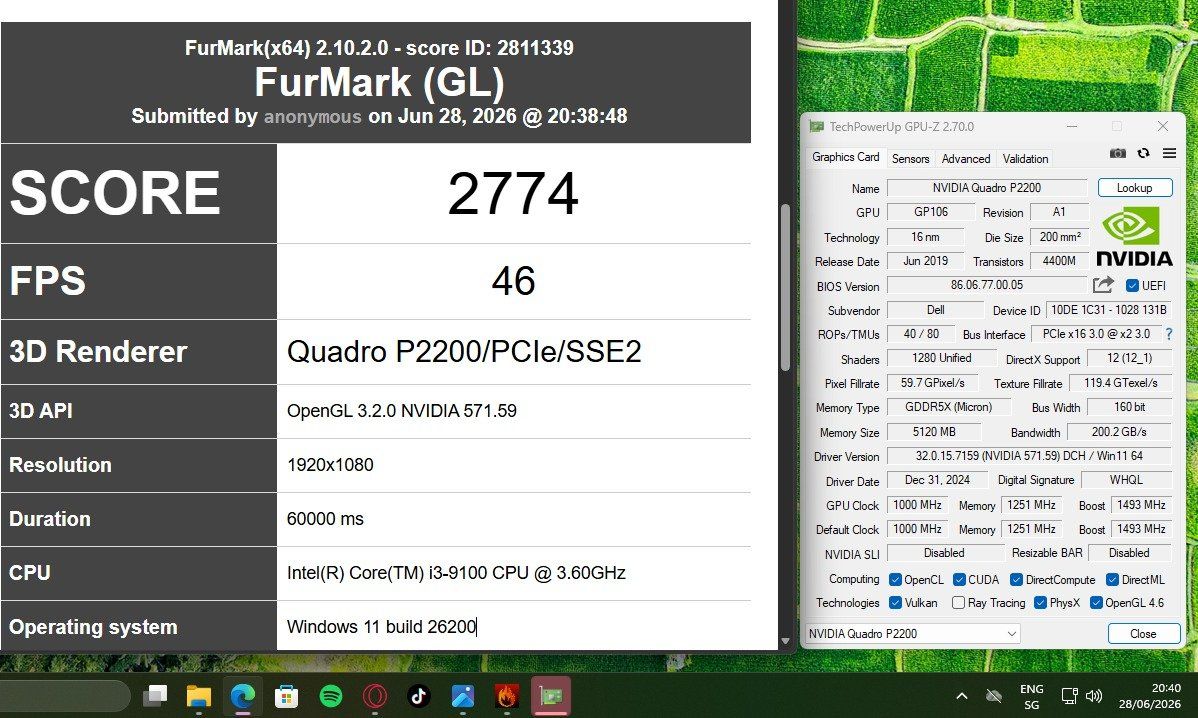The width and height of the screenshot is (1198, 718).
Task: Click the NVIDIA logo in GPU-Z
Action: click(1134, 236)
